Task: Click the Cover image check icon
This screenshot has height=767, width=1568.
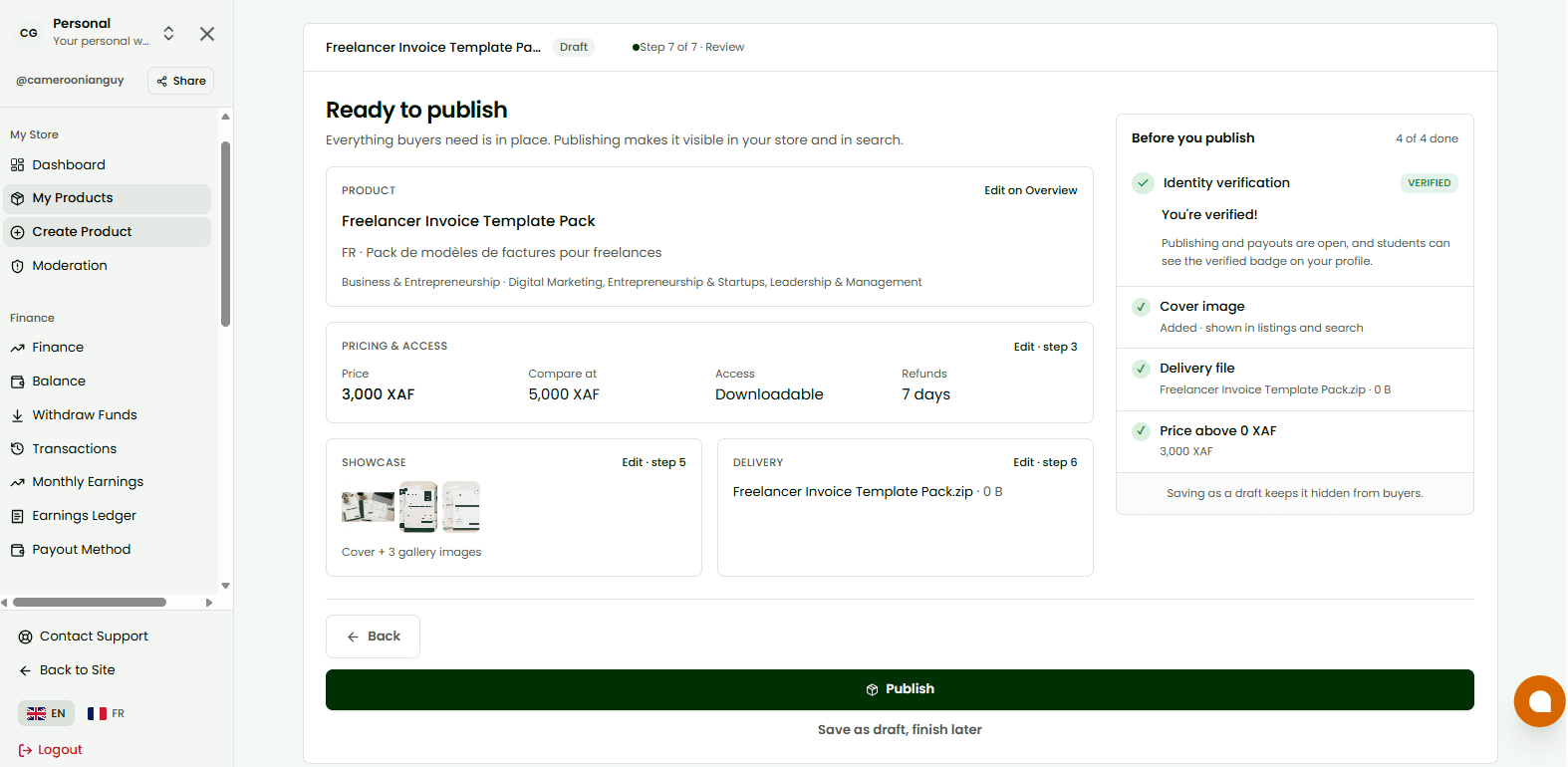Action: pyautogui.click(x=1142, y=307)
